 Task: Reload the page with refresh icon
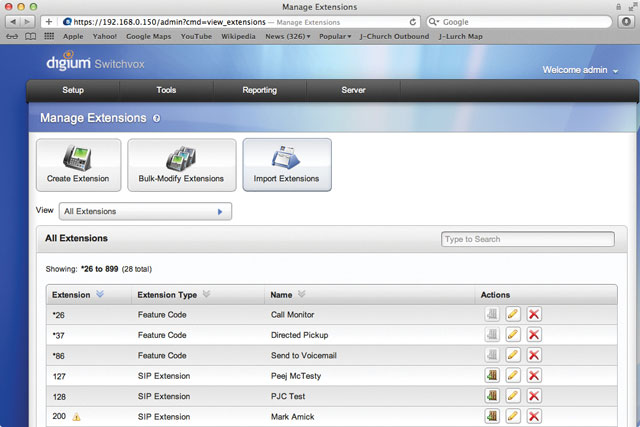413,22
